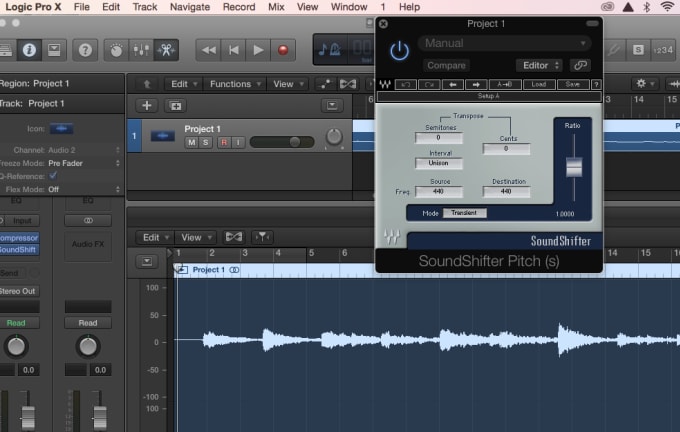
Task: Toggle the Inspector info button
Action: coord(29,50)
